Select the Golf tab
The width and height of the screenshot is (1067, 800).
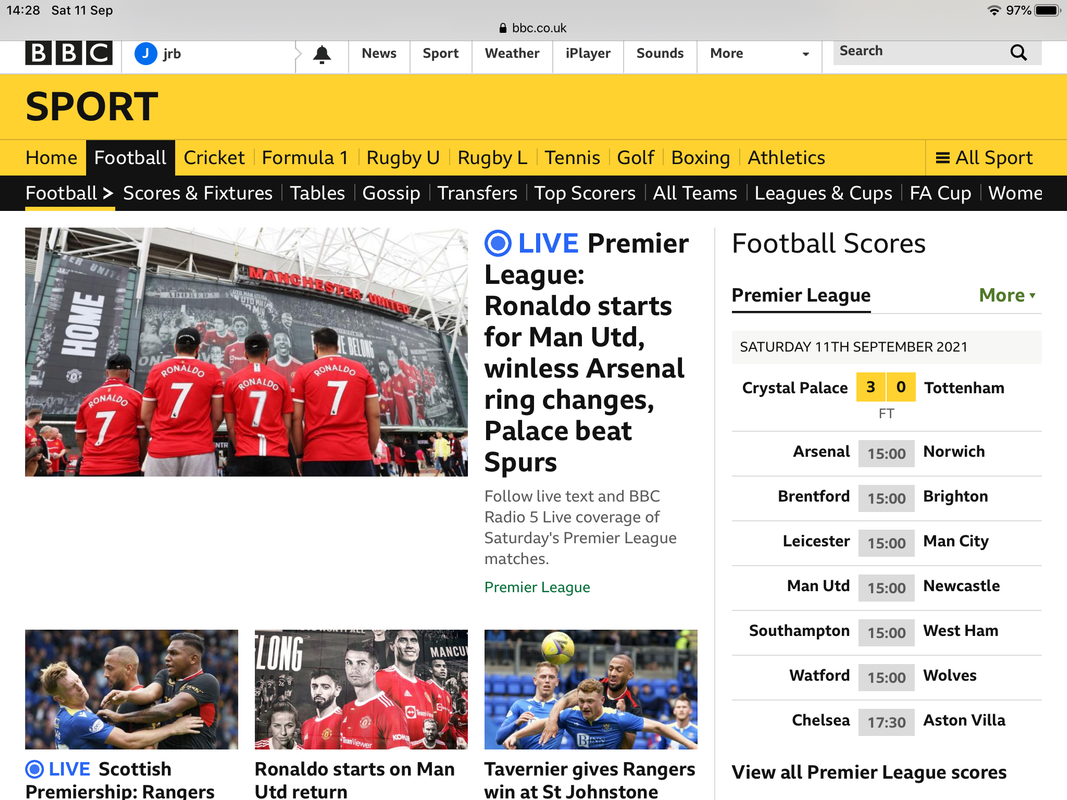pos(636,158)
